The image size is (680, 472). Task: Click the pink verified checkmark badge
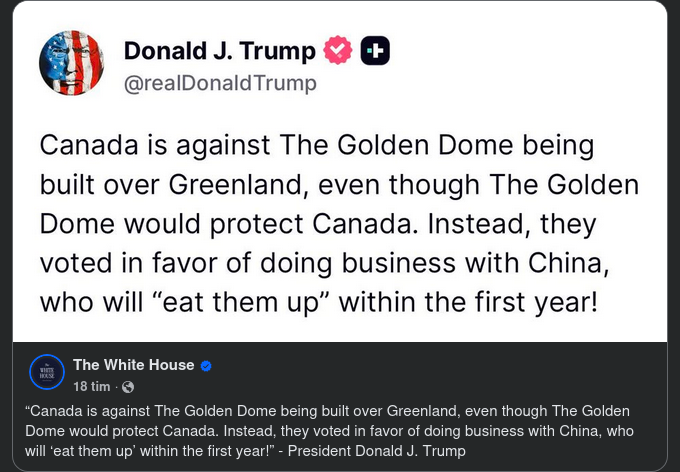click(338, 50)
